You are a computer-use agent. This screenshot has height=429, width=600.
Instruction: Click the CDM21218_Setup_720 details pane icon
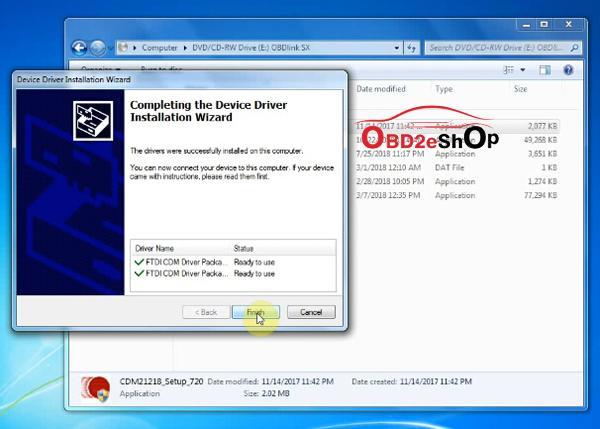point(95,388)
